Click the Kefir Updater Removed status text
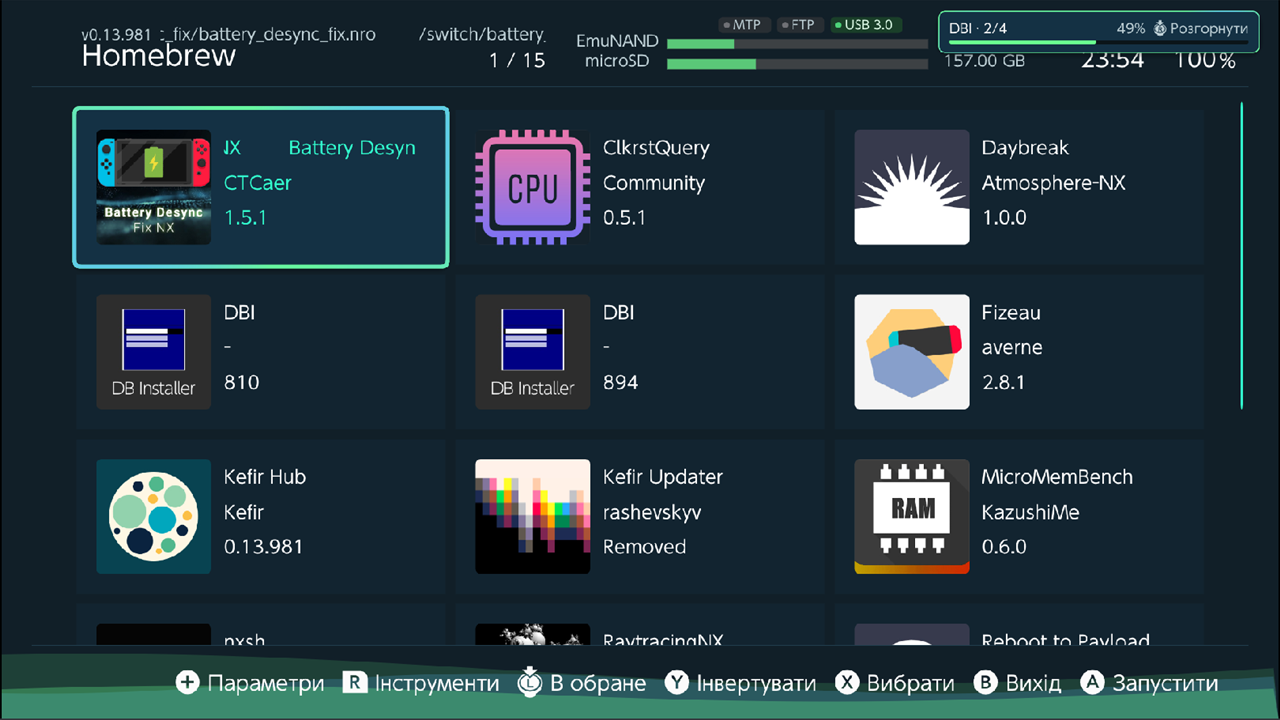The width and height of the screenshot is (1280, 720). click(x=644, y=547)
